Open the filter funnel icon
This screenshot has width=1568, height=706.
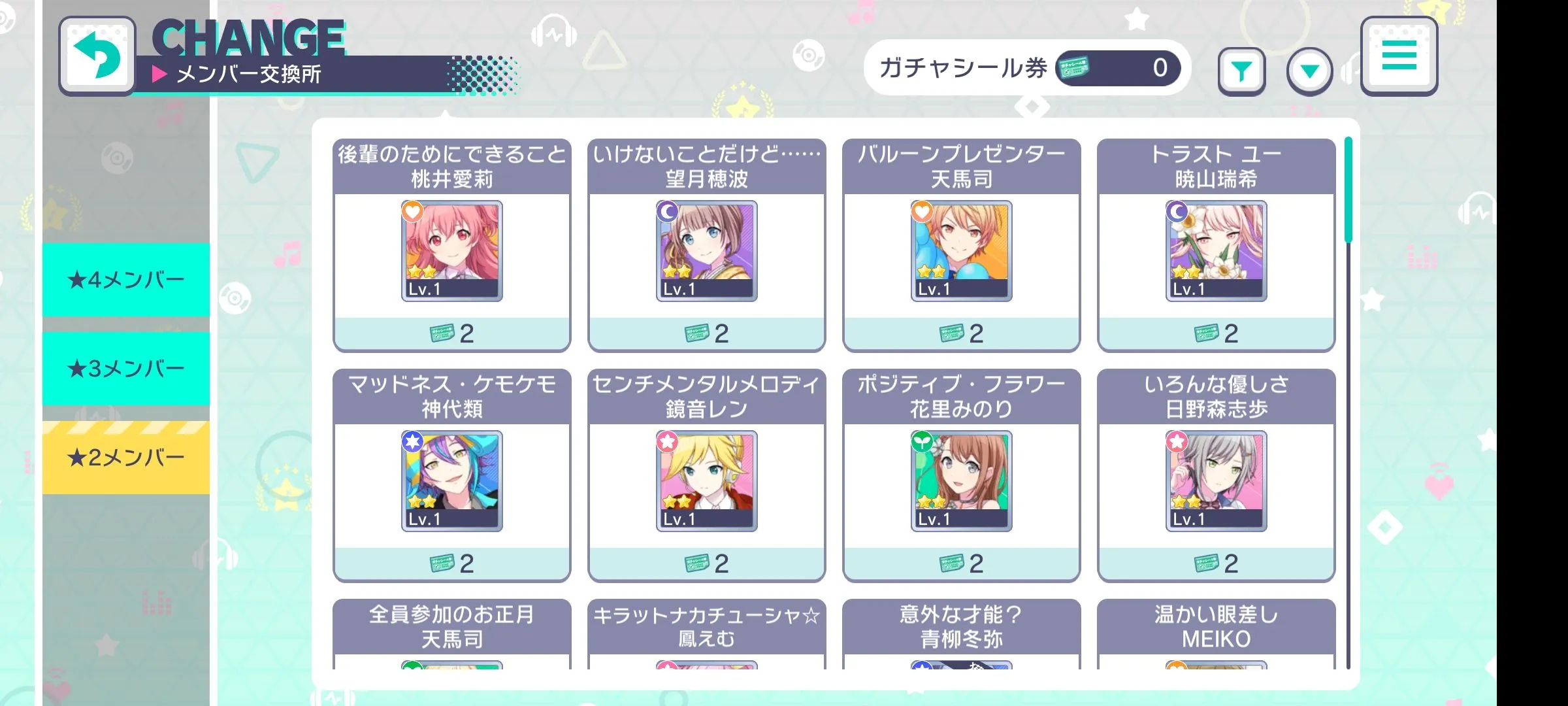1241,71
